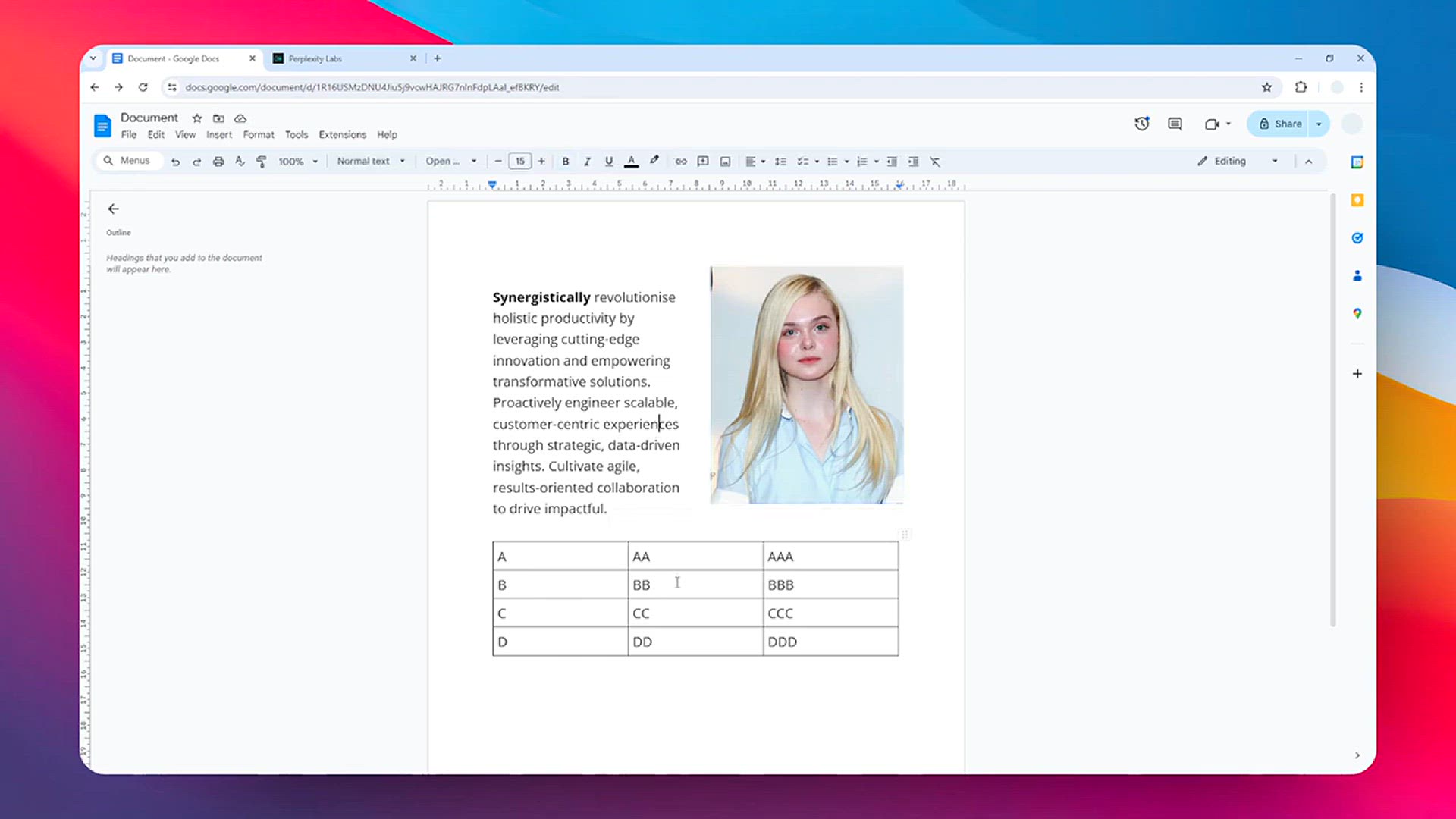
Task: Open the Insert menu
Action: (x=219, y=135)
